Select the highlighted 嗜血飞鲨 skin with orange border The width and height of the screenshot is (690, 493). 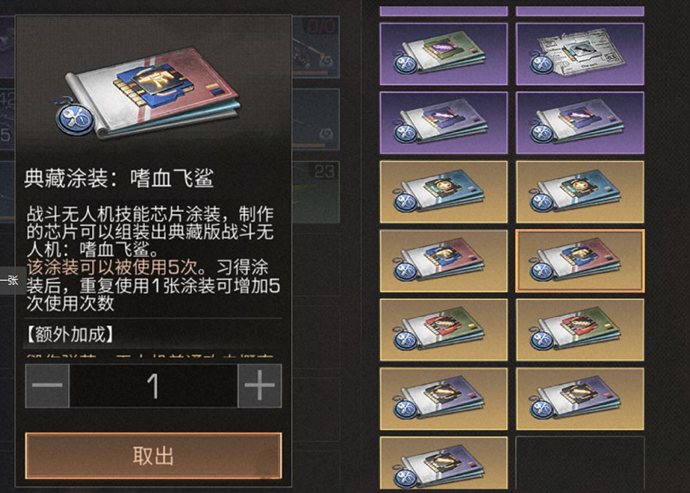[x=580, y=261]
